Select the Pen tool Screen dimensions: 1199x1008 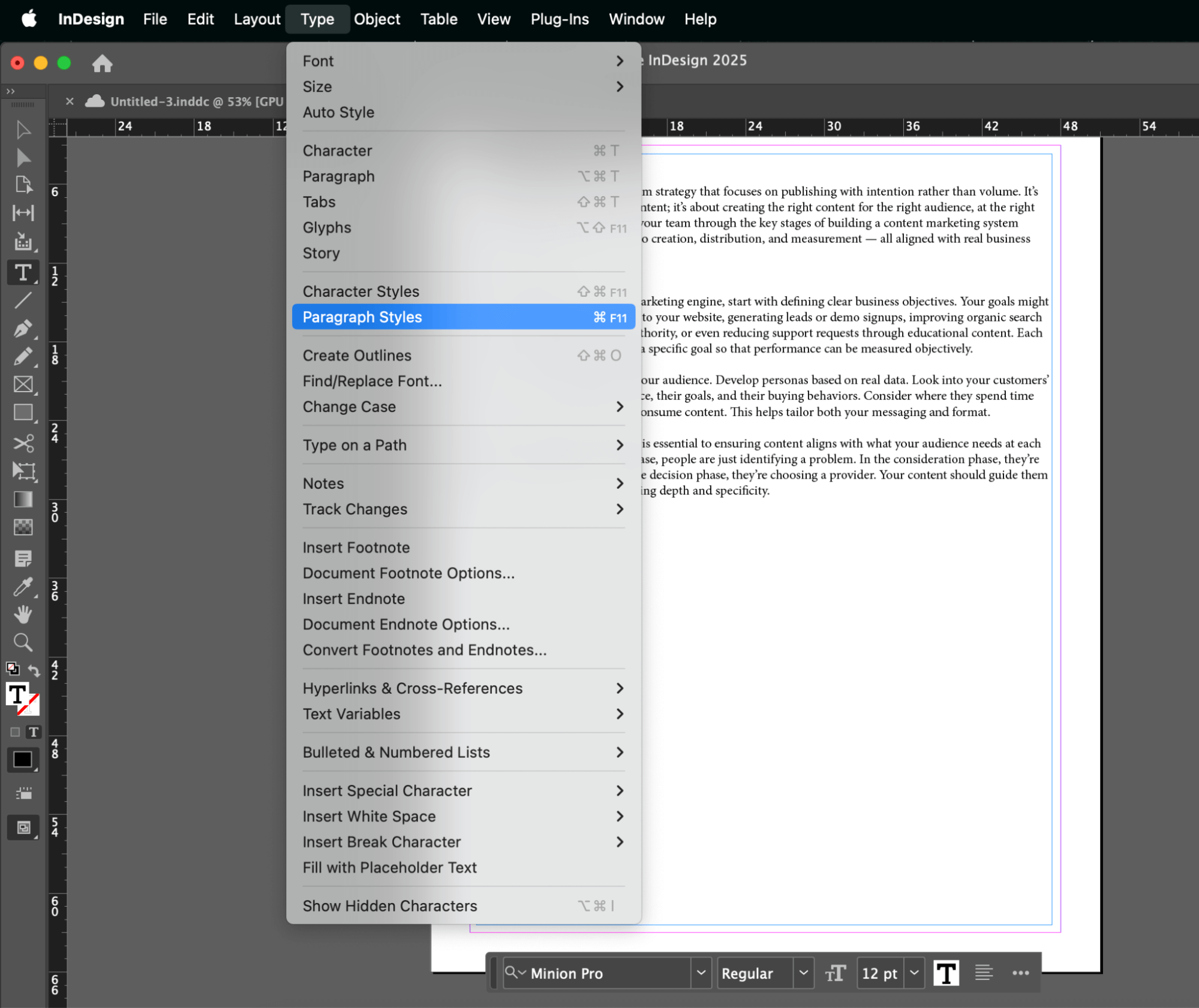tap(23, 328)
